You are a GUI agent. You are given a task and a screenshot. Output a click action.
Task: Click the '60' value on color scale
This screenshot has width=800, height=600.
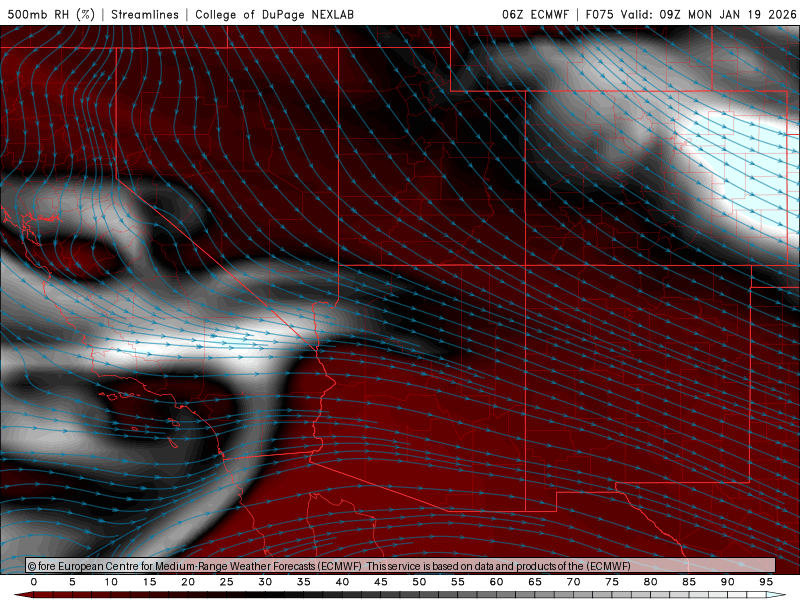[496, 582]
